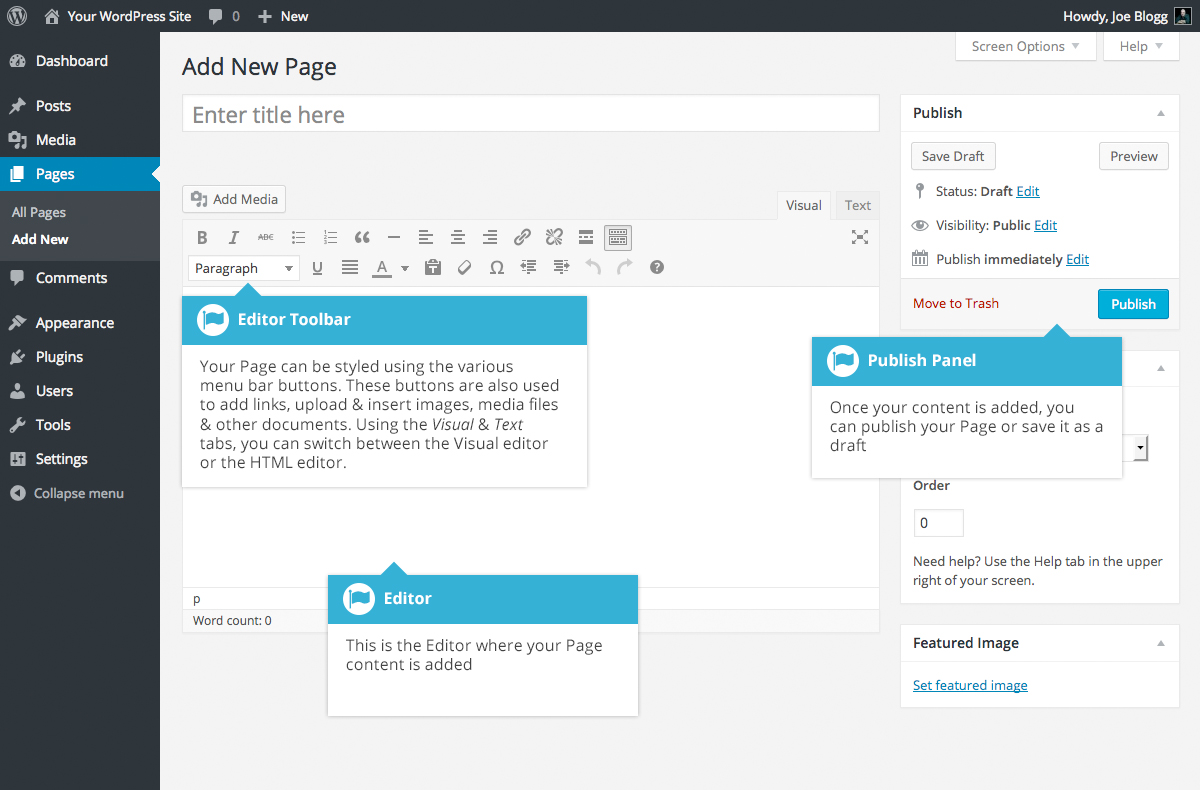Image resolution: width=1200 pixels, height=790 pixels.
Task: Increase the paragraph indent
Action: coord(561,267)
